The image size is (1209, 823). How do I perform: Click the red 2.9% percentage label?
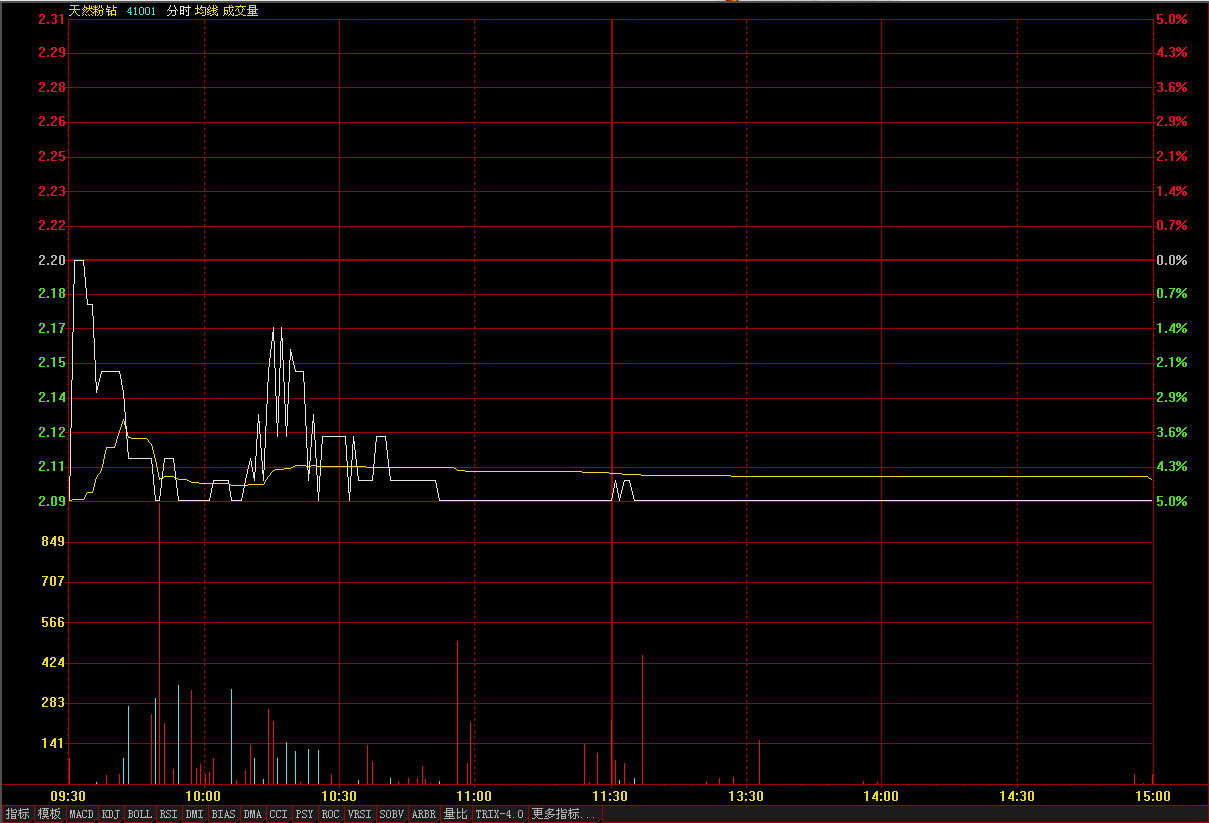1172,121
